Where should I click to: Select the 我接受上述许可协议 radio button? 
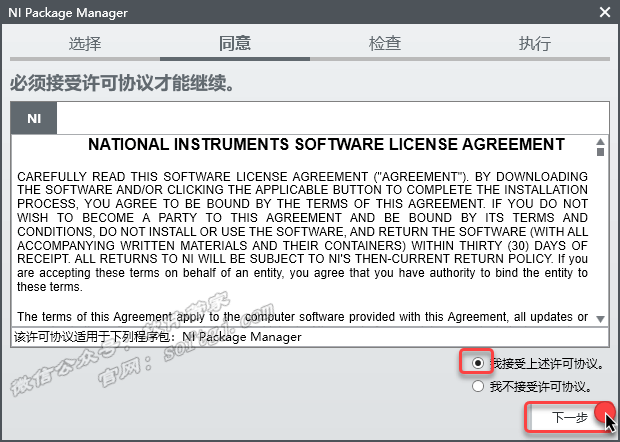click(478, 363)
